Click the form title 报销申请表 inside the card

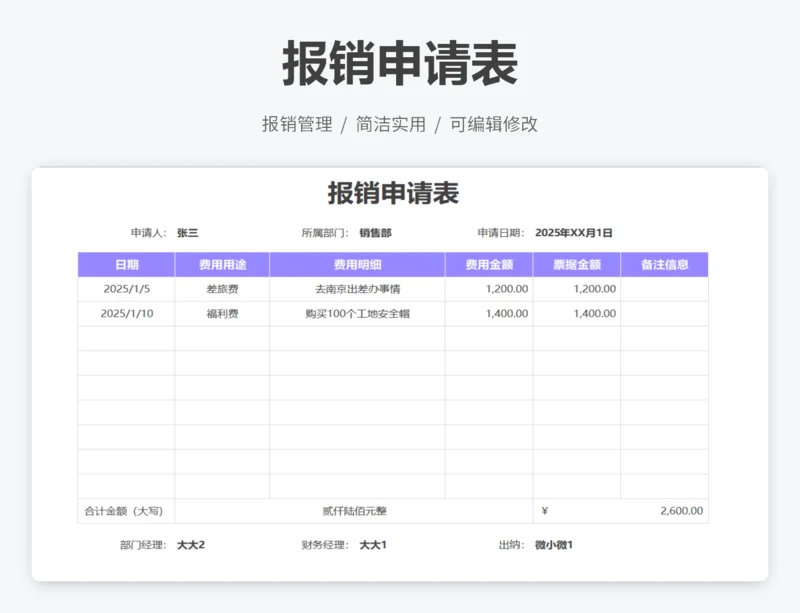(x=393, y=193)
